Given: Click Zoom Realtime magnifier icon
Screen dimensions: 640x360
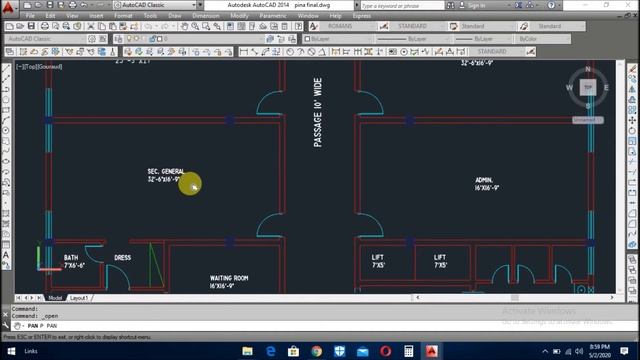Looking at the screenshot, I should point(195,26).
